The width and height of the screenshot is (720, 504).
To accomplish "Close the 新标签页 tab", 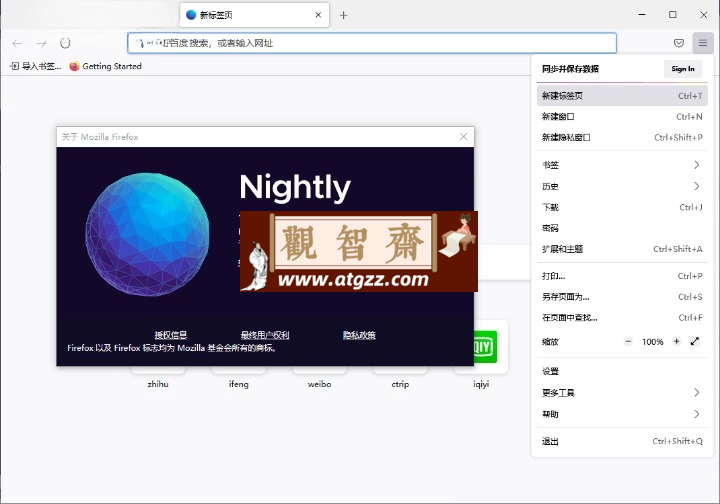I will tap(318, 15).
